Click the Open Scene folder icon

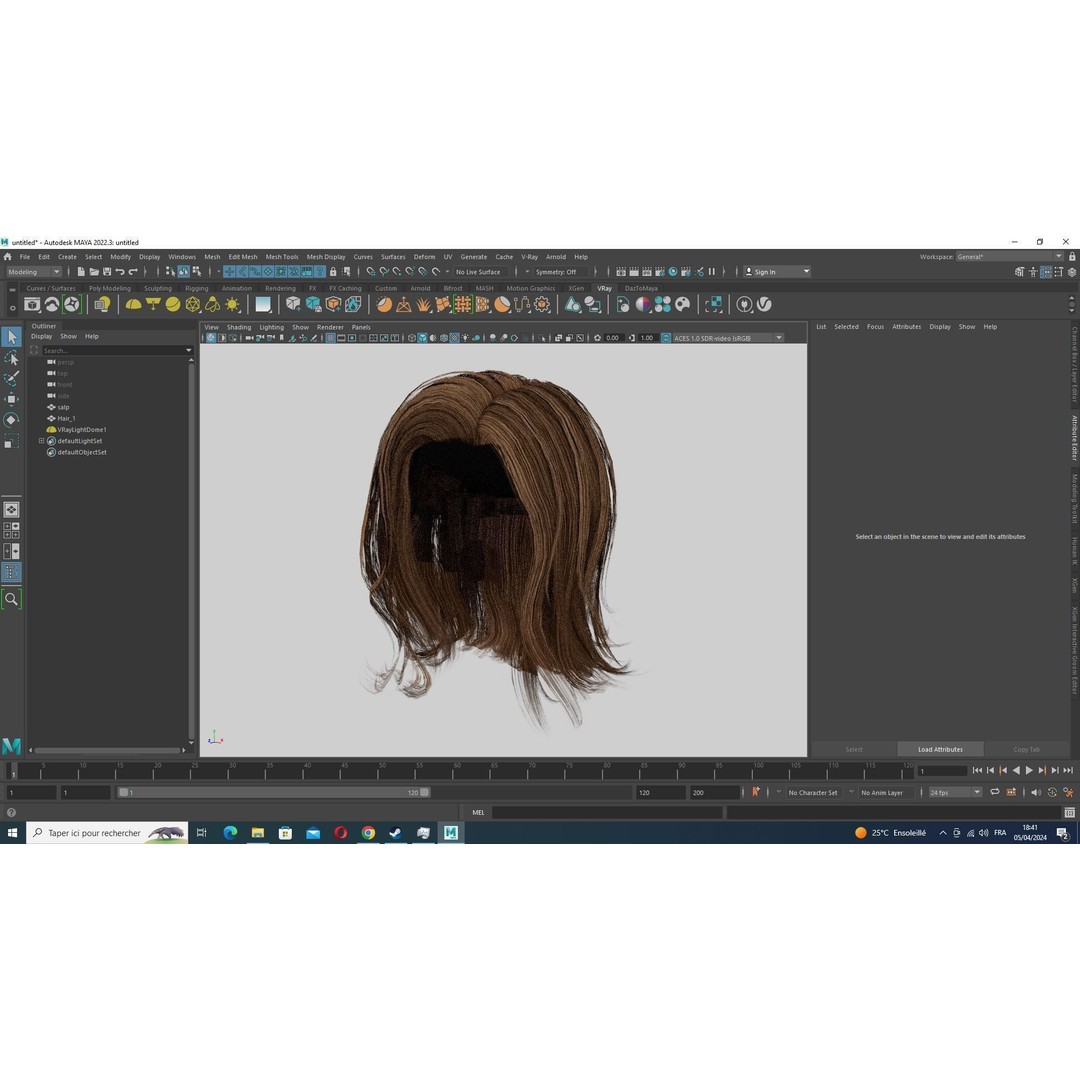(94, 272)
